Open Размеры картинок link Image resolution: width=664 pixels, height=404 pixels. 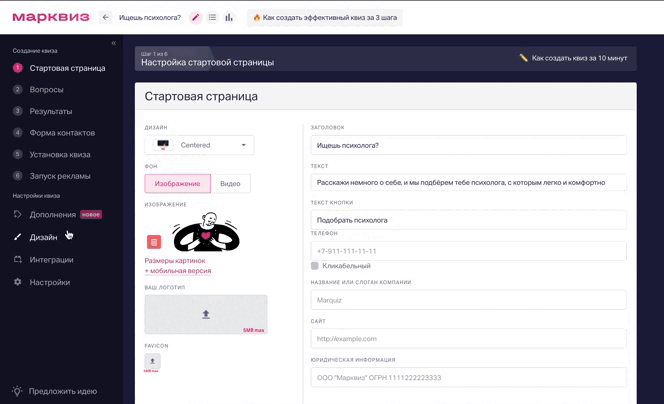click(175, 260)
